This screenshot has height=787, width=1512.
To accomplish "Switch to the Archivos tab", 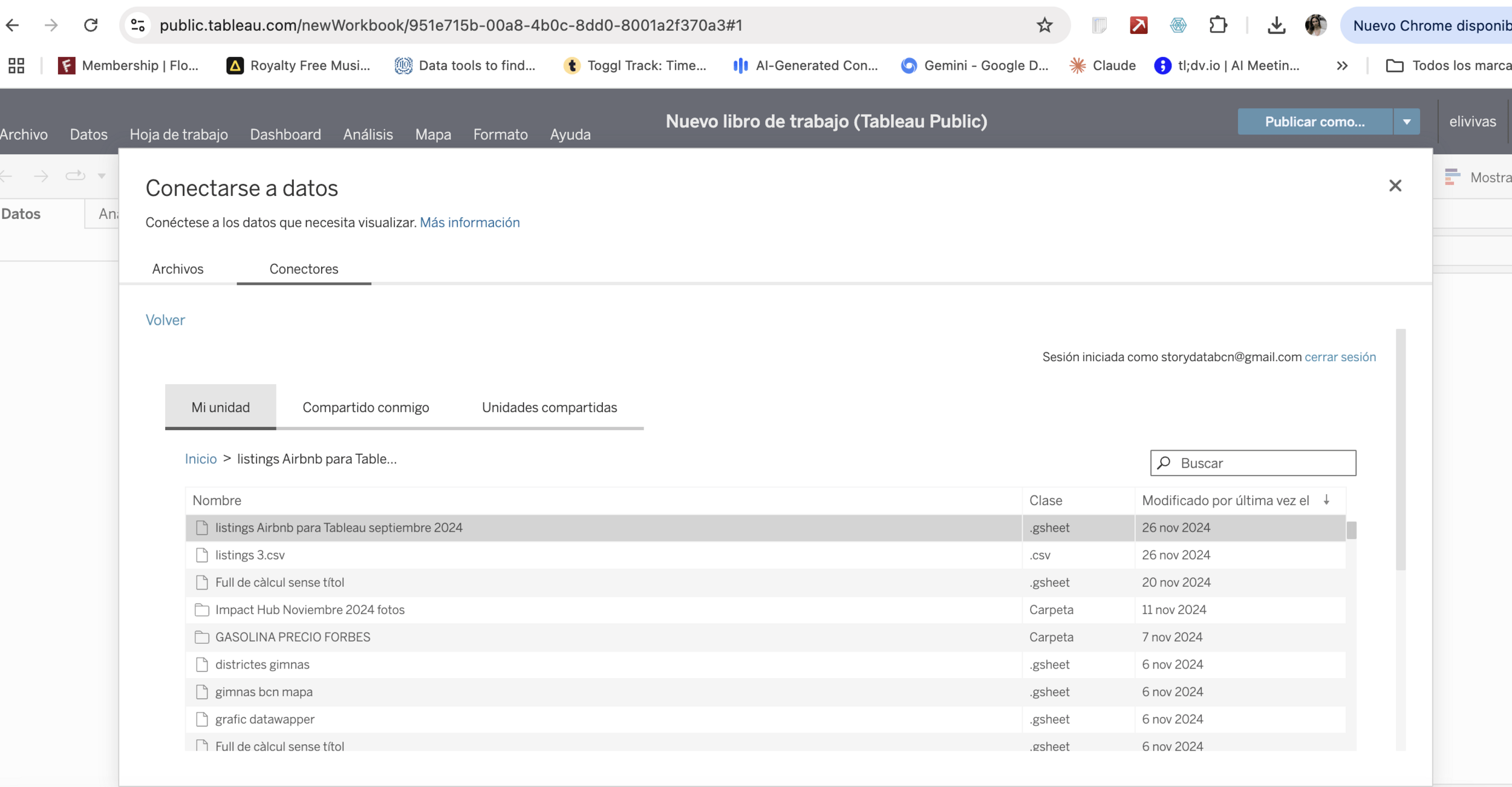I will click(178, 269).
